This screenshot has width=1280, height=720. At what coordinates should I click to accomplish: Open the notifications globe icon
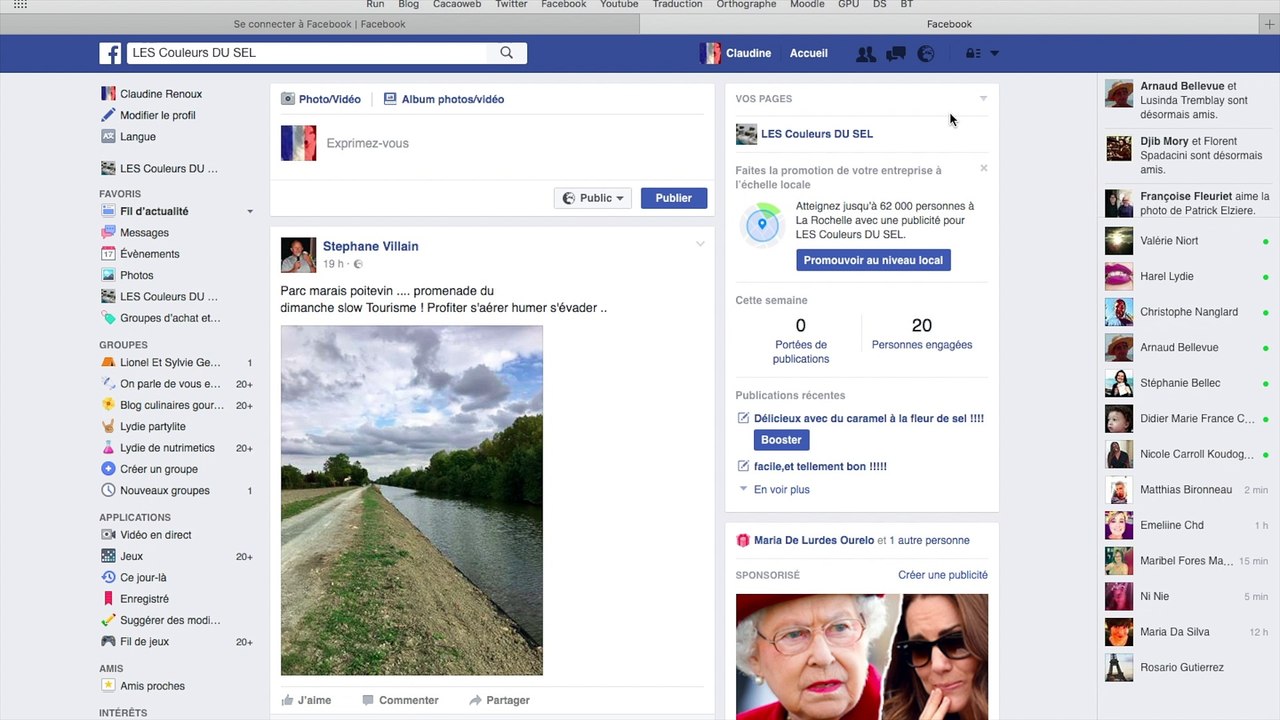926,54
